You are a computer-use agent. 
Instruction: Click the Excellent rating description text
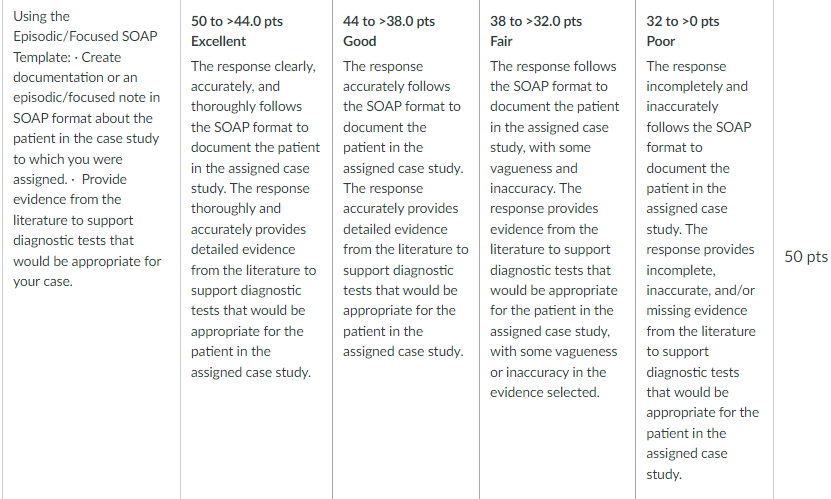pyautogui.click(x=255, y=219)
